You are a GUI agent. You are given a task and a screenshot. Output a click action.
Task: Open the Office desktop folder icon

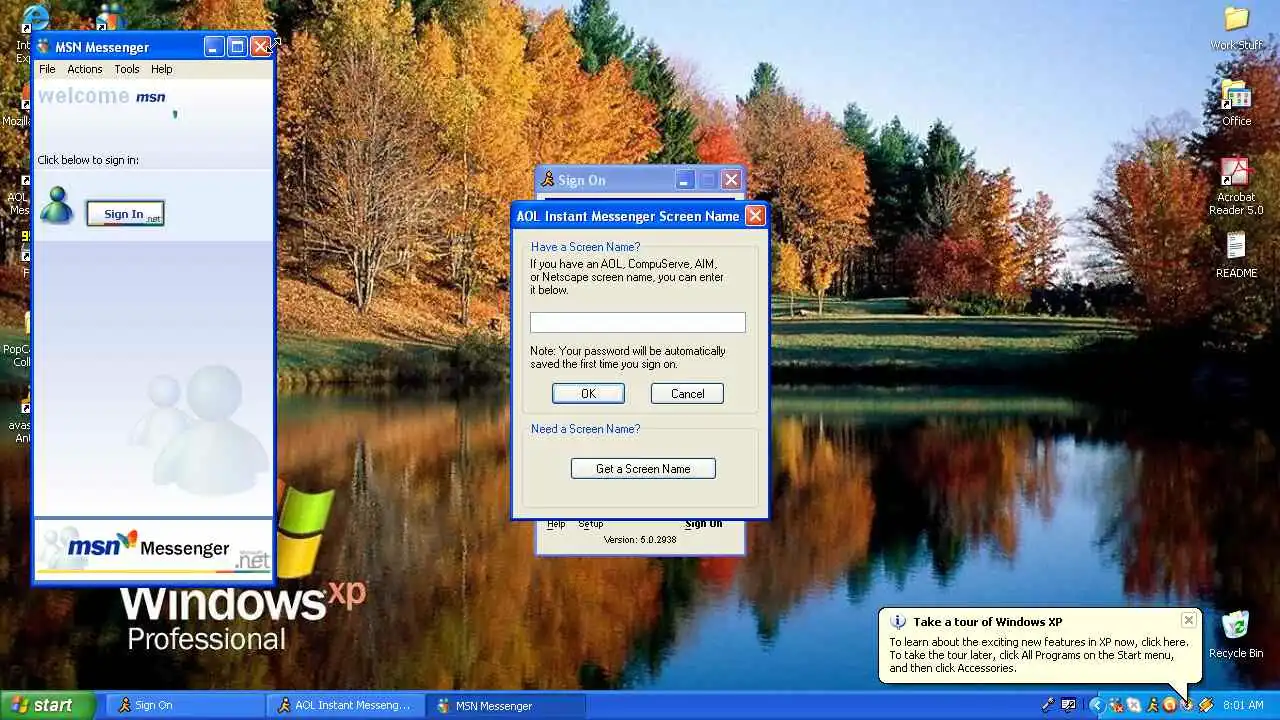[x=1237, y=104]
